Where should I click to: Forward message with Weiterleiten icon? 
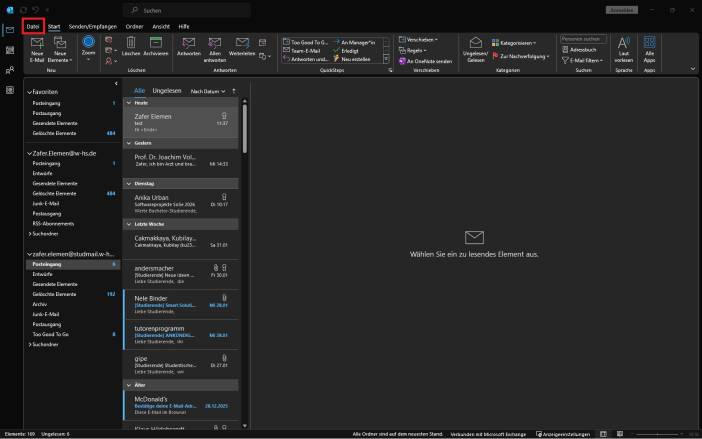pyautogui.click(x=242, y=46)
